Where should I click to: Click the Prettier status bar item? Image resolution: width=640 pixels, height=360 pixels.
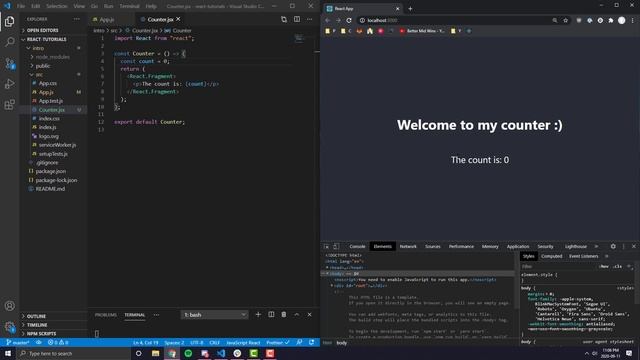[278, 342]
